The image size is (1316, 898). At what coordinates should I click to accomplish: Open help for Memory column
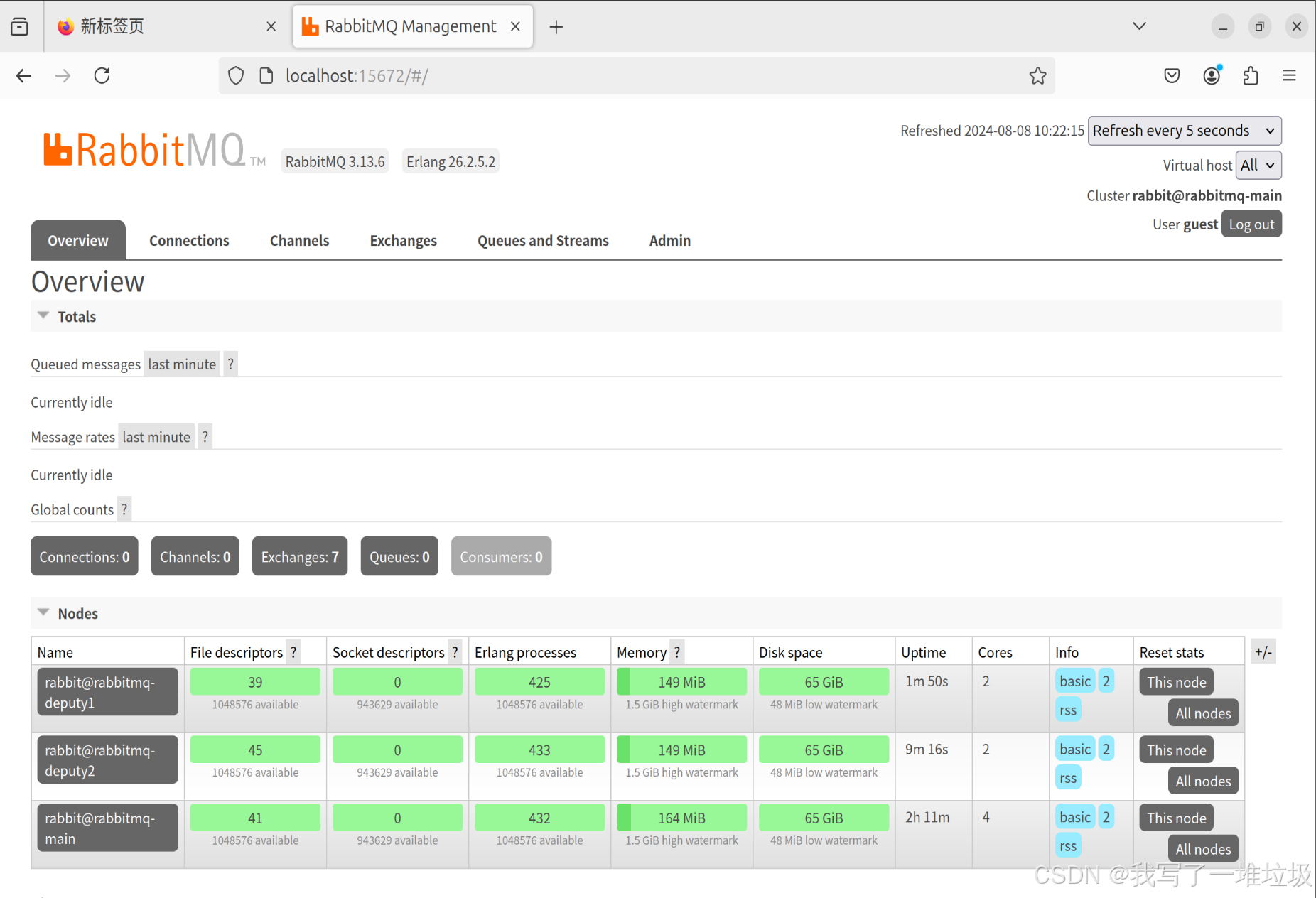(x=677, y=652)
